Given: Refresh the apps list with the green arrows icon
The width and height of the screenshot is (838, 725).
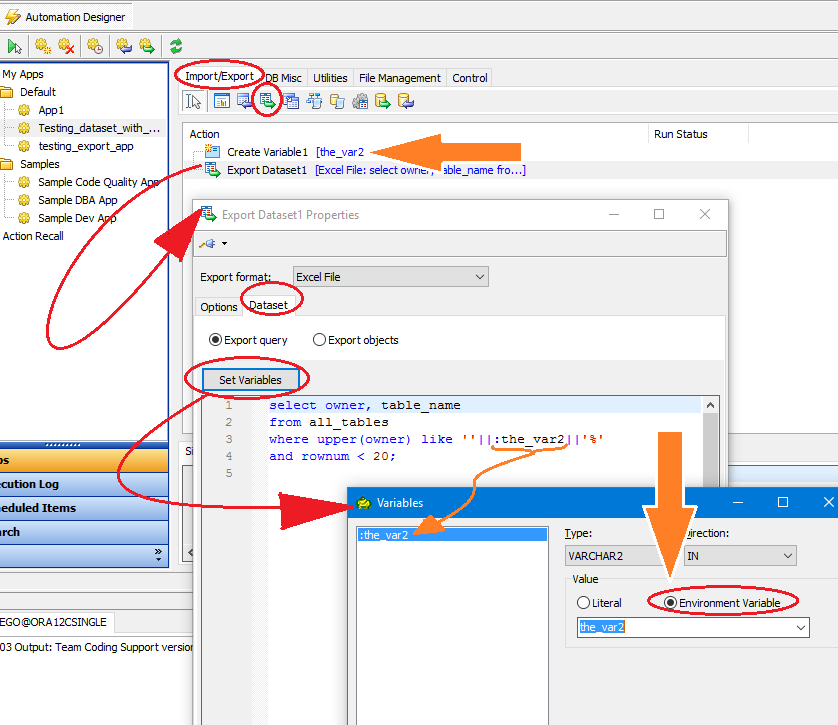Looking at the screenshot, I should coord(176,46).
